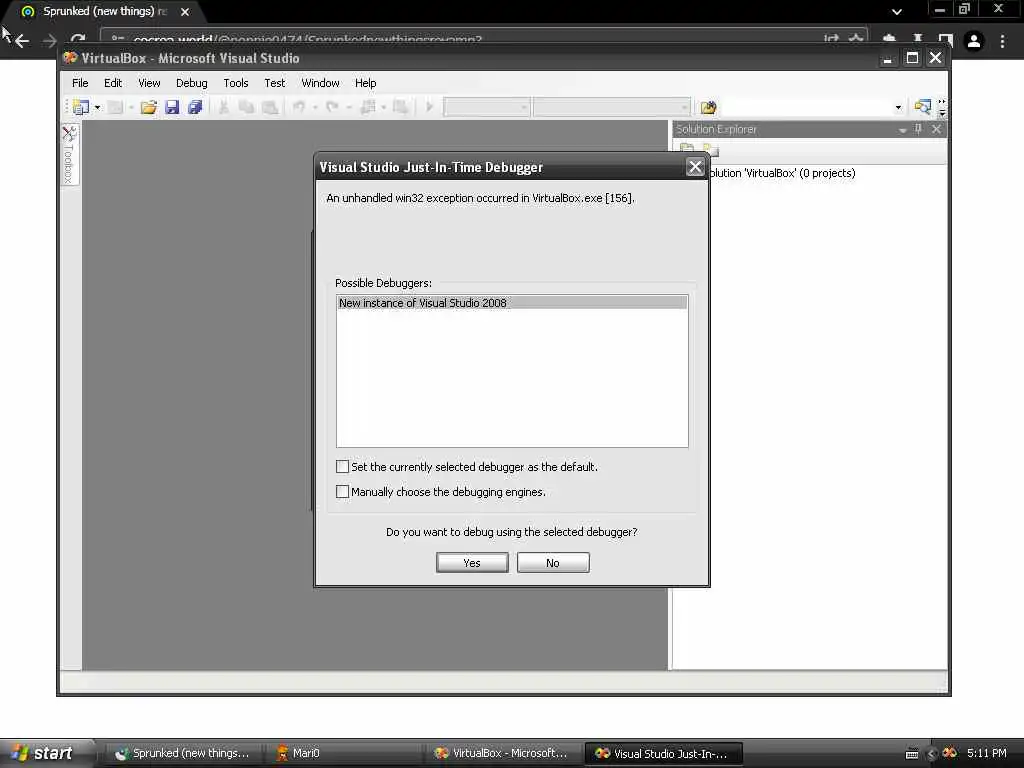Click the greyed-out Cut scissors icon
This screenshot has height=768, width=1024.
[x=223, y=107]
